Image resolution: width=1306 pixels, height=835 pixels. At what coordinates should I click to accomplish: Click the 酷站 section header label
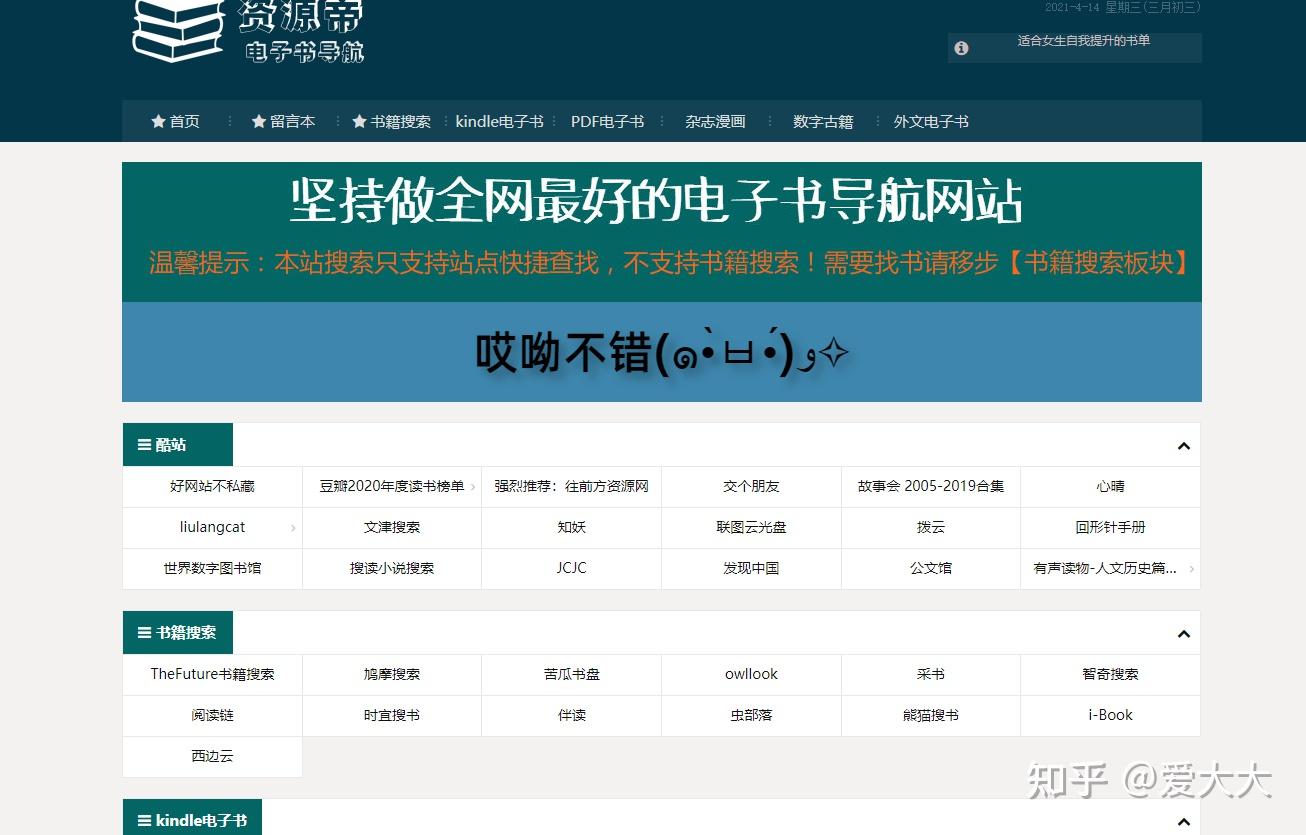(x=171, y=445)
